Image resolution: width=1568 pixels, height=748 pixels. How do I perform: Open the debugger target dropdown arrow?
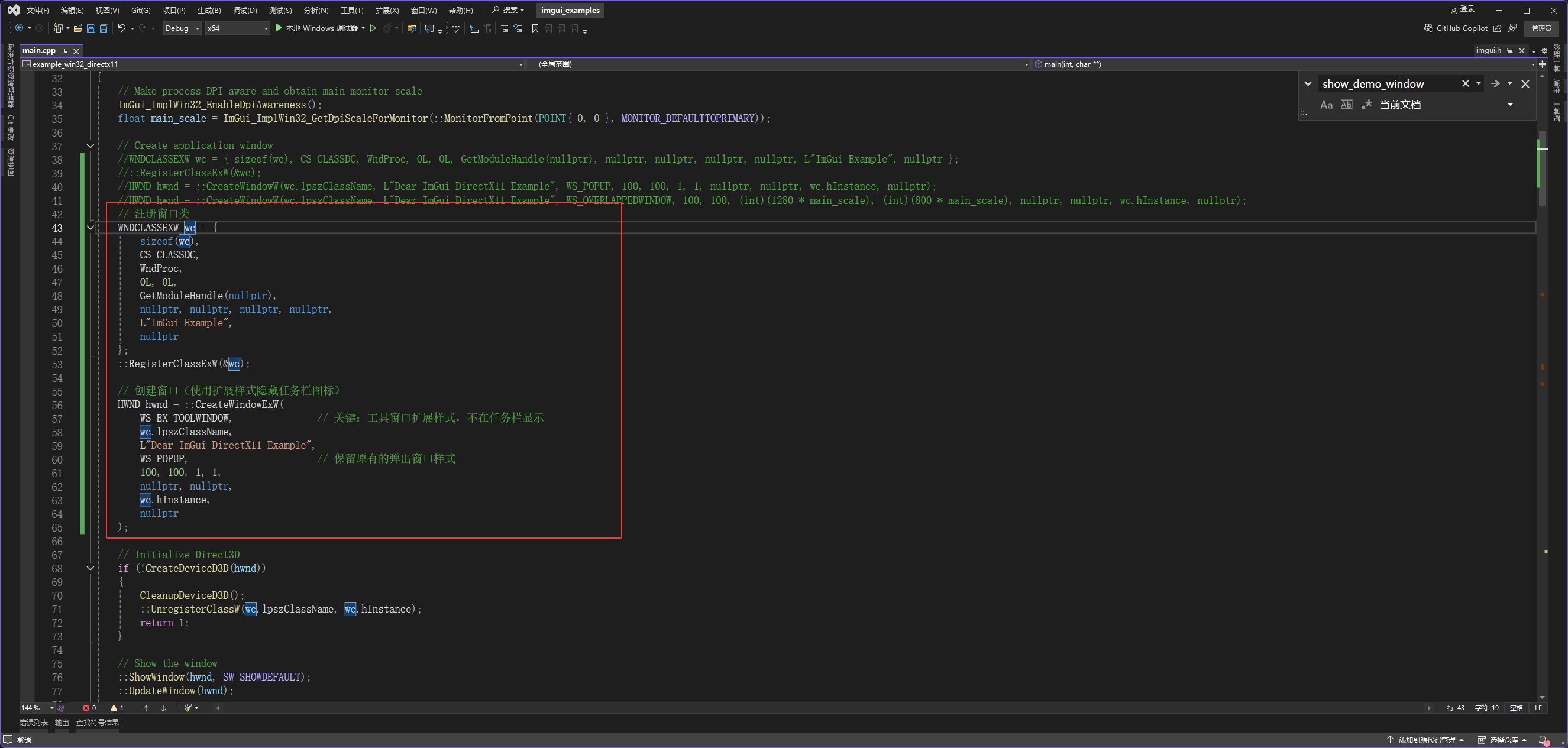[363, 28]
